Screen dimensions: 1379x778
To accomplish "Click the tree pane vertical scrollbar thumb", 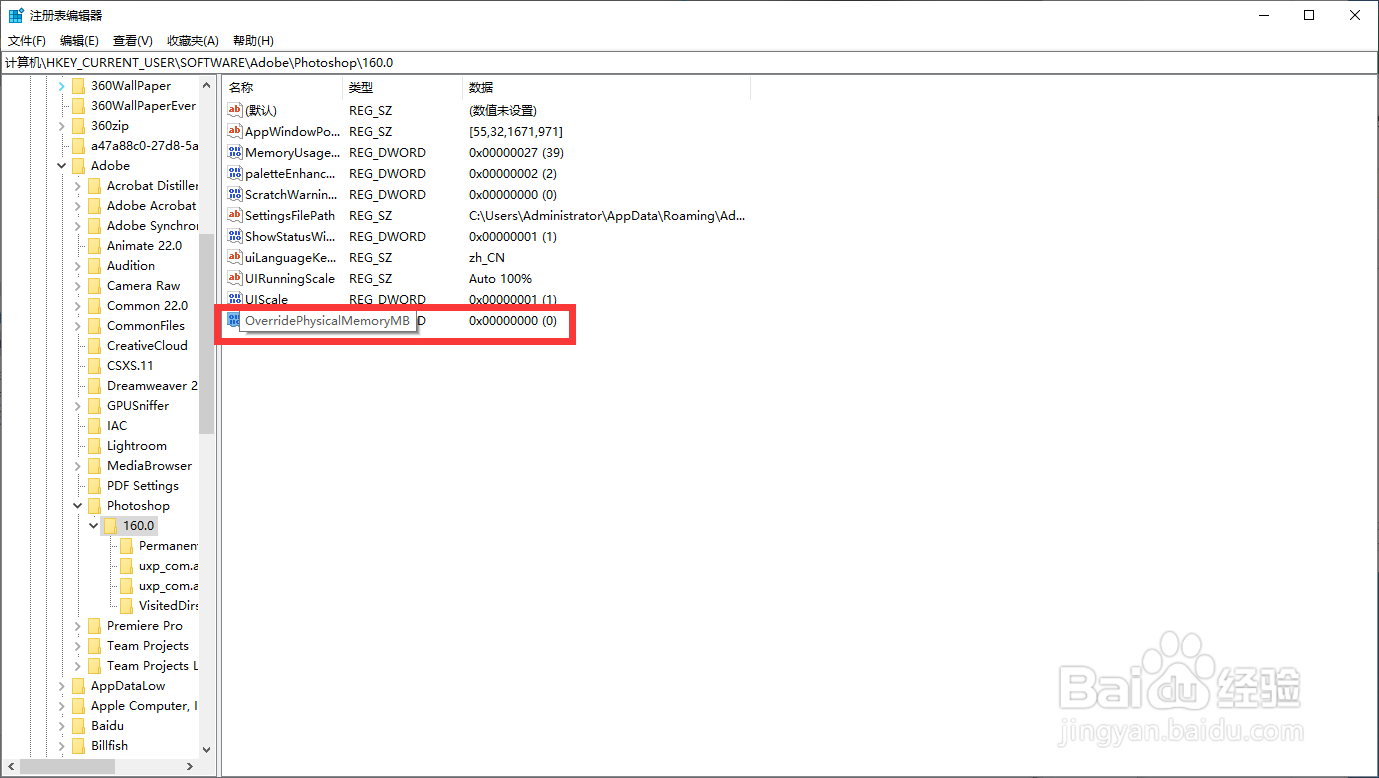I will [x=207, y=333].
